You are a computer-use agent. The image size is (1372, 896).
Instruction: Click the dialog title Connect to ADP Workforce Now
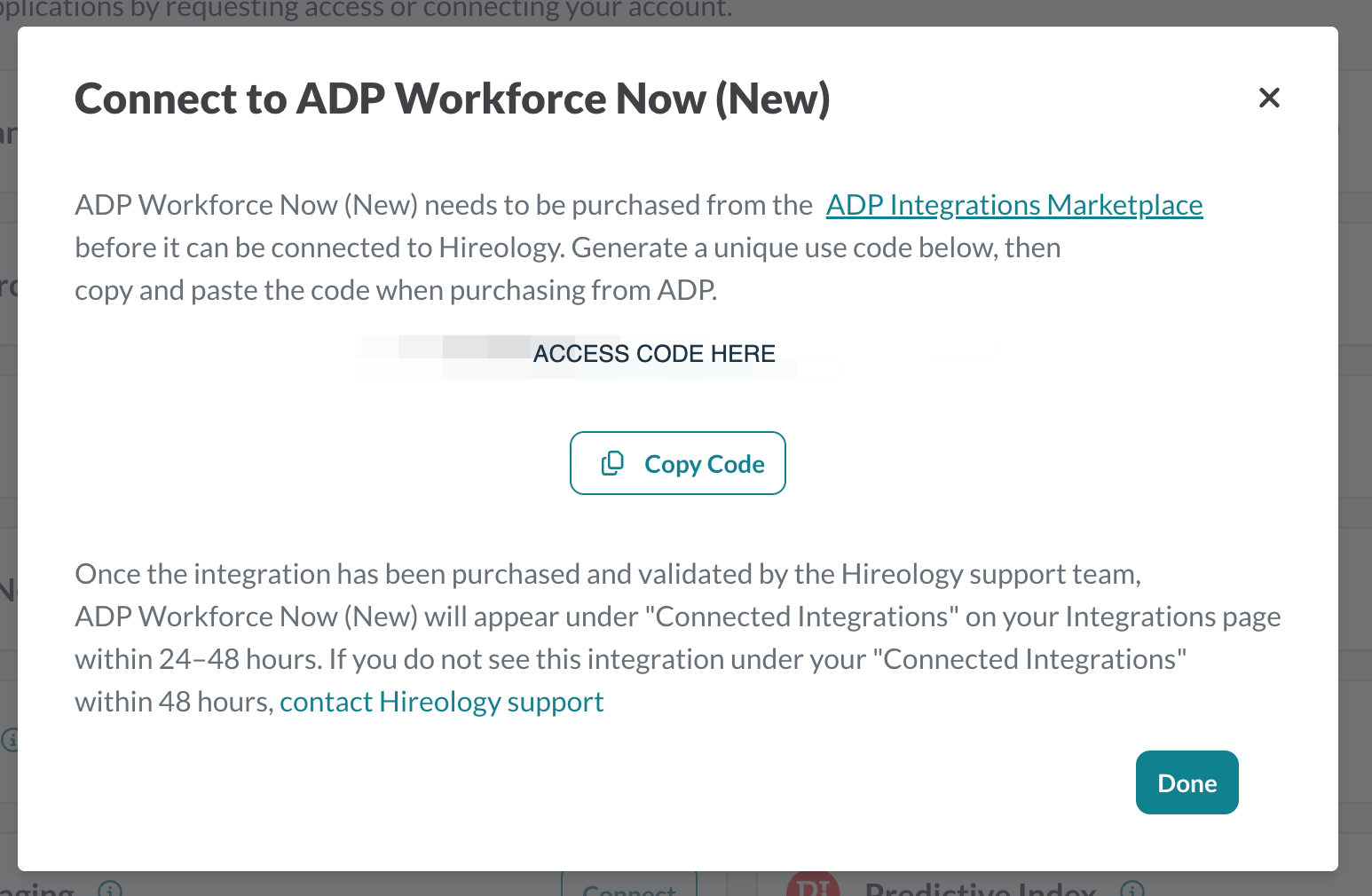pyautogui.click(x=453, y=98)
